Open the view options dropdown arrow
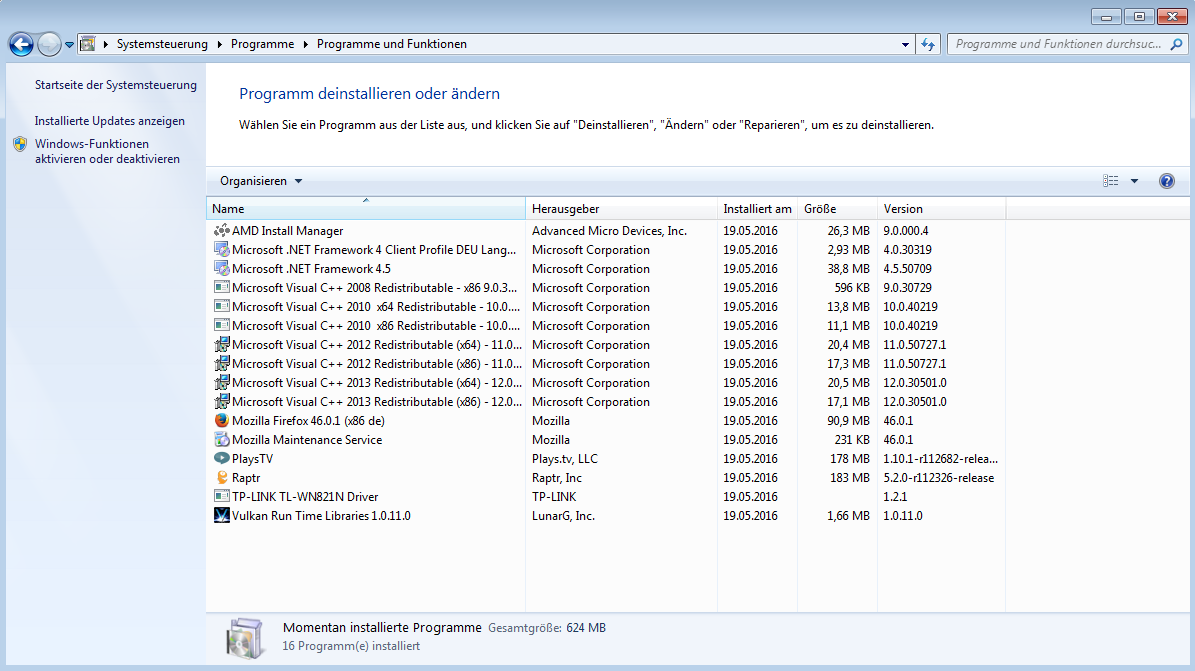Image resolution: width=1195 pixels, height=671 pixels. tap(1134, 181)
